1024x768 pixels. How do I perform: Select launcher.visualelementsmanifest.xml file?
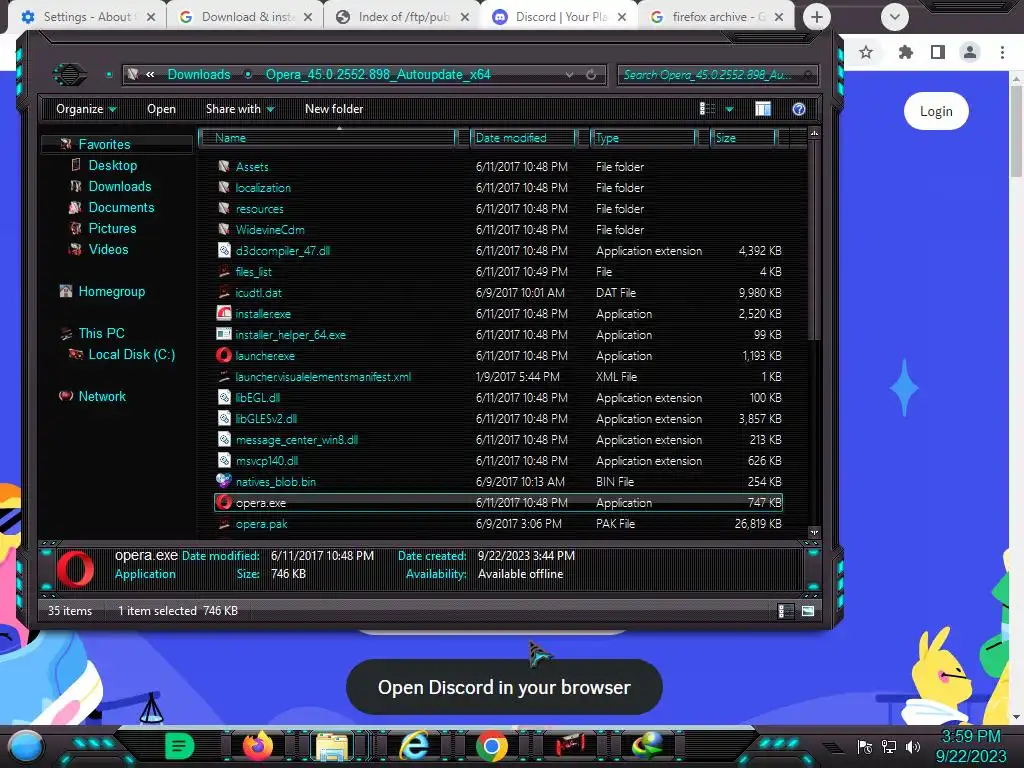(x=323, y=376)
